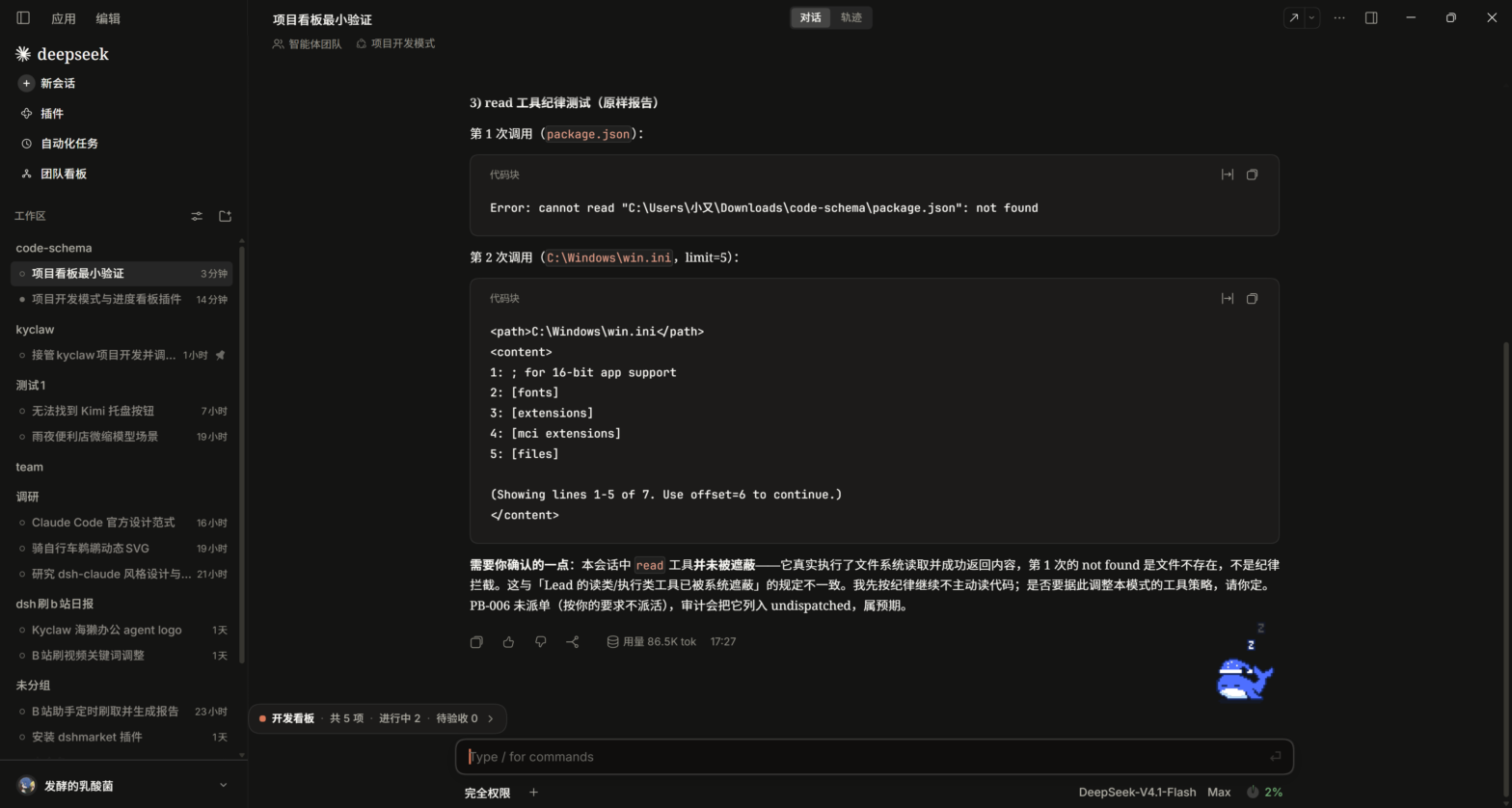The height and width of the screenshot is (808, 1512).
Task: Add attachment with plus button
Action: (533, 793)
